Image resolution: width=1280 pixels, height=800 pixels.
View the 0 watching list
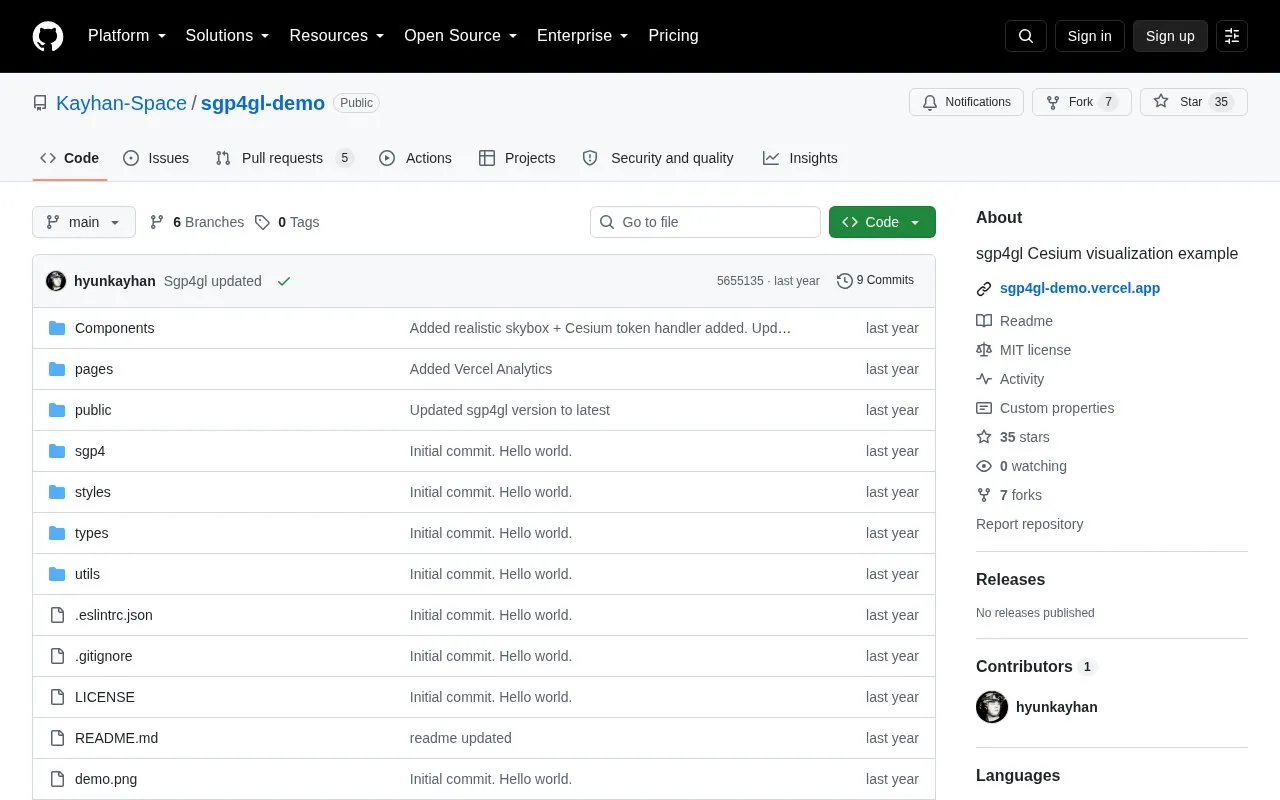click(1021, 466)
